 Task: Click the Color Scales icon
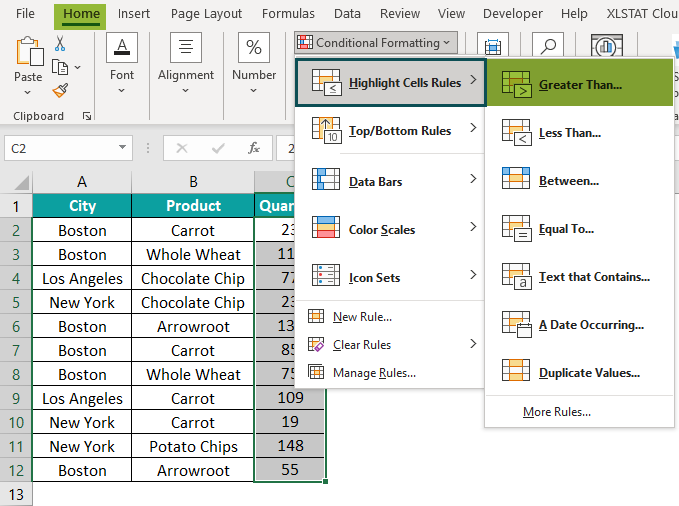pyautogui.click(x=326, y=227)
